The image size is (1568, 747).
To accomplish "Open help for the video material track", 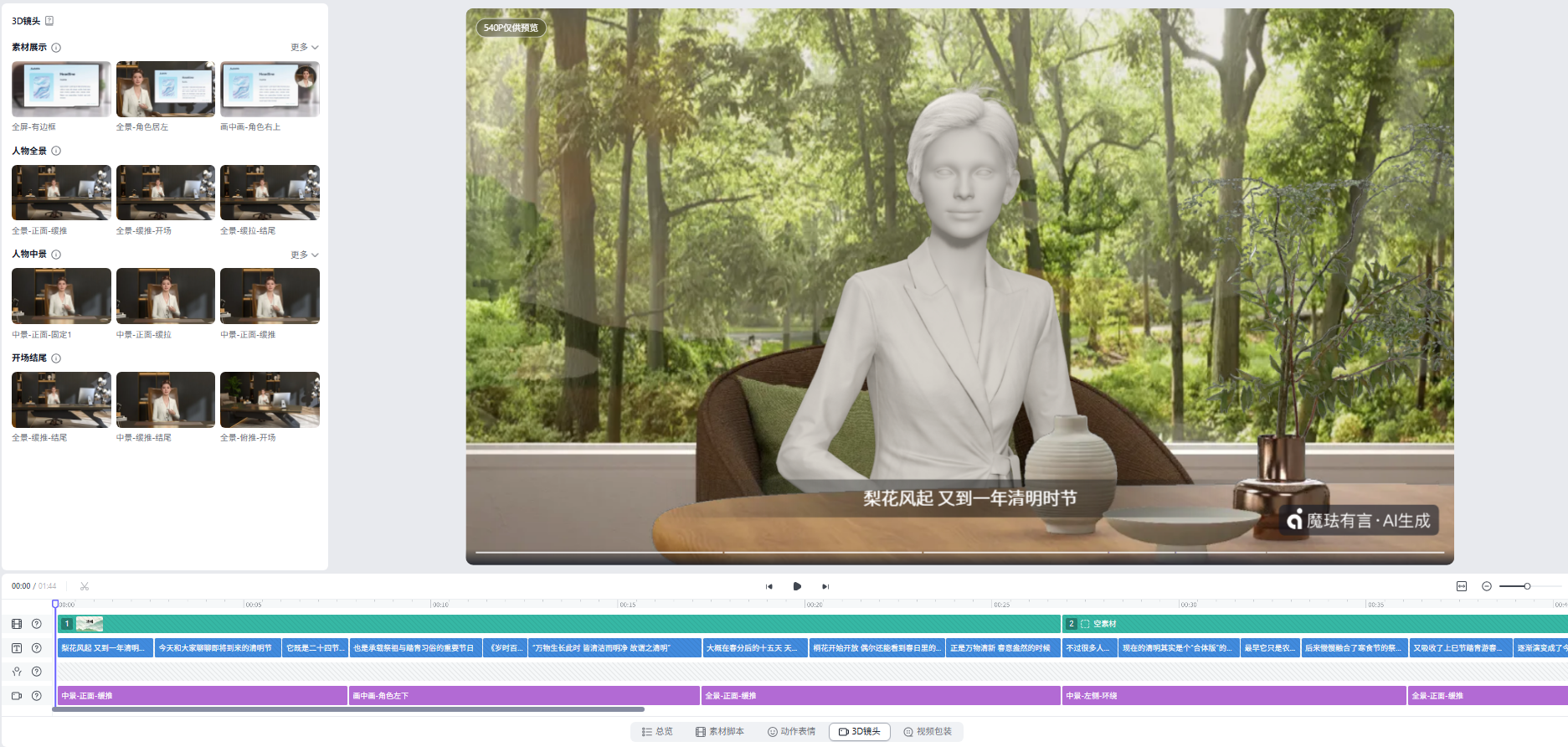I will [37, 624].
